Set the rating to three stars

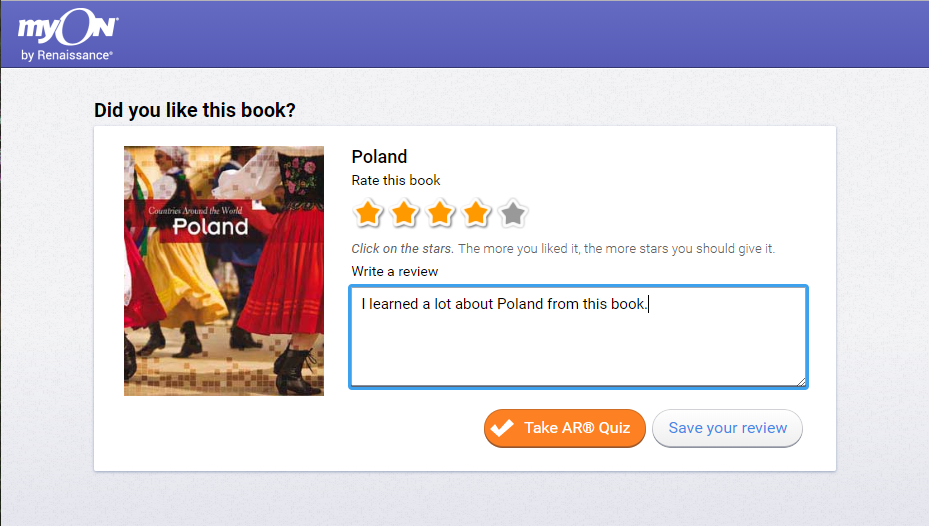tap(440, 213)
